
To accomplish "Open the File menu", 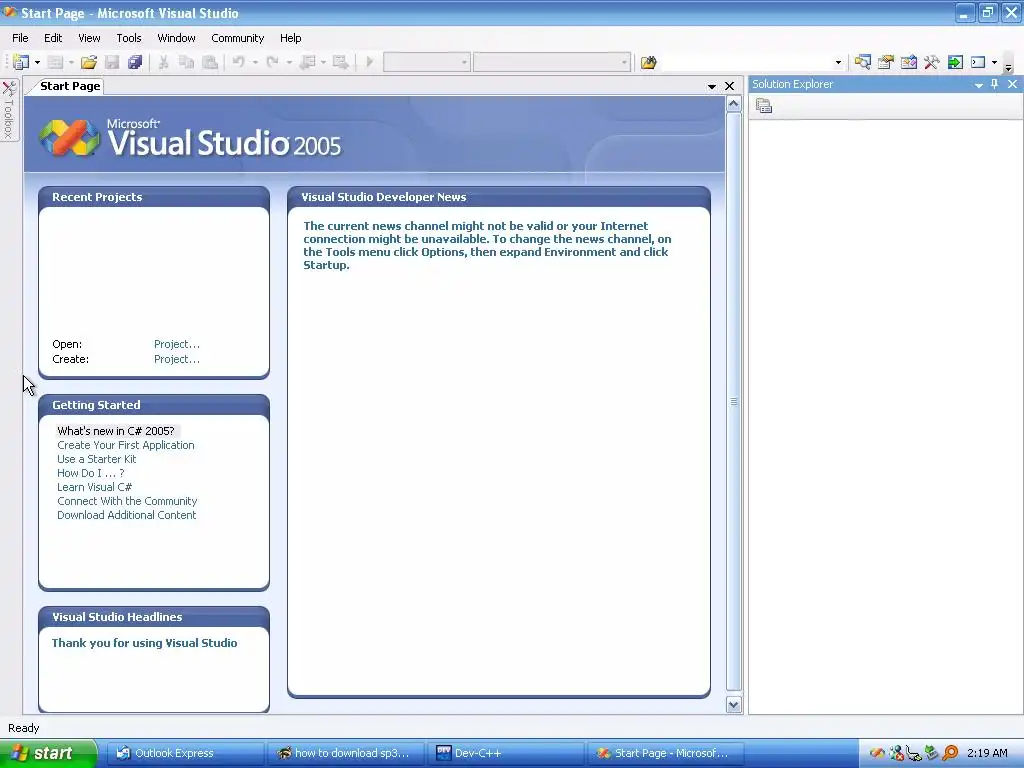I will coord(20,38).
